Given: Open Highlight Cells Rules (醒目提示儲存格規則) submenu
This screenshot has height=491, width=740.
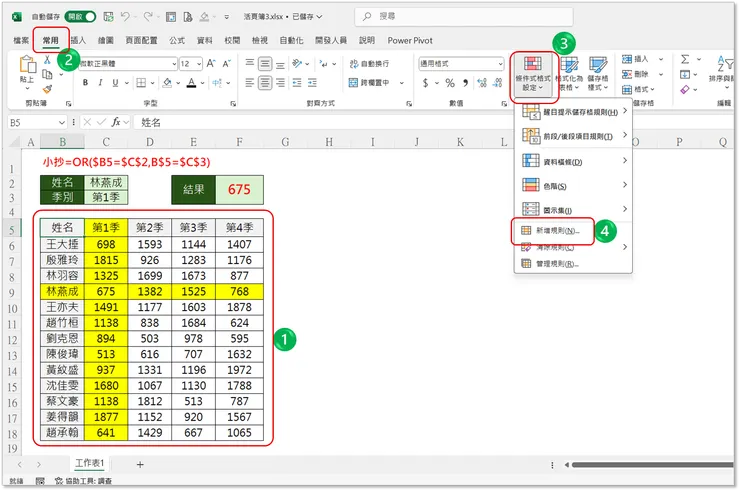Looking at the screenshot, I should (574, 112).
